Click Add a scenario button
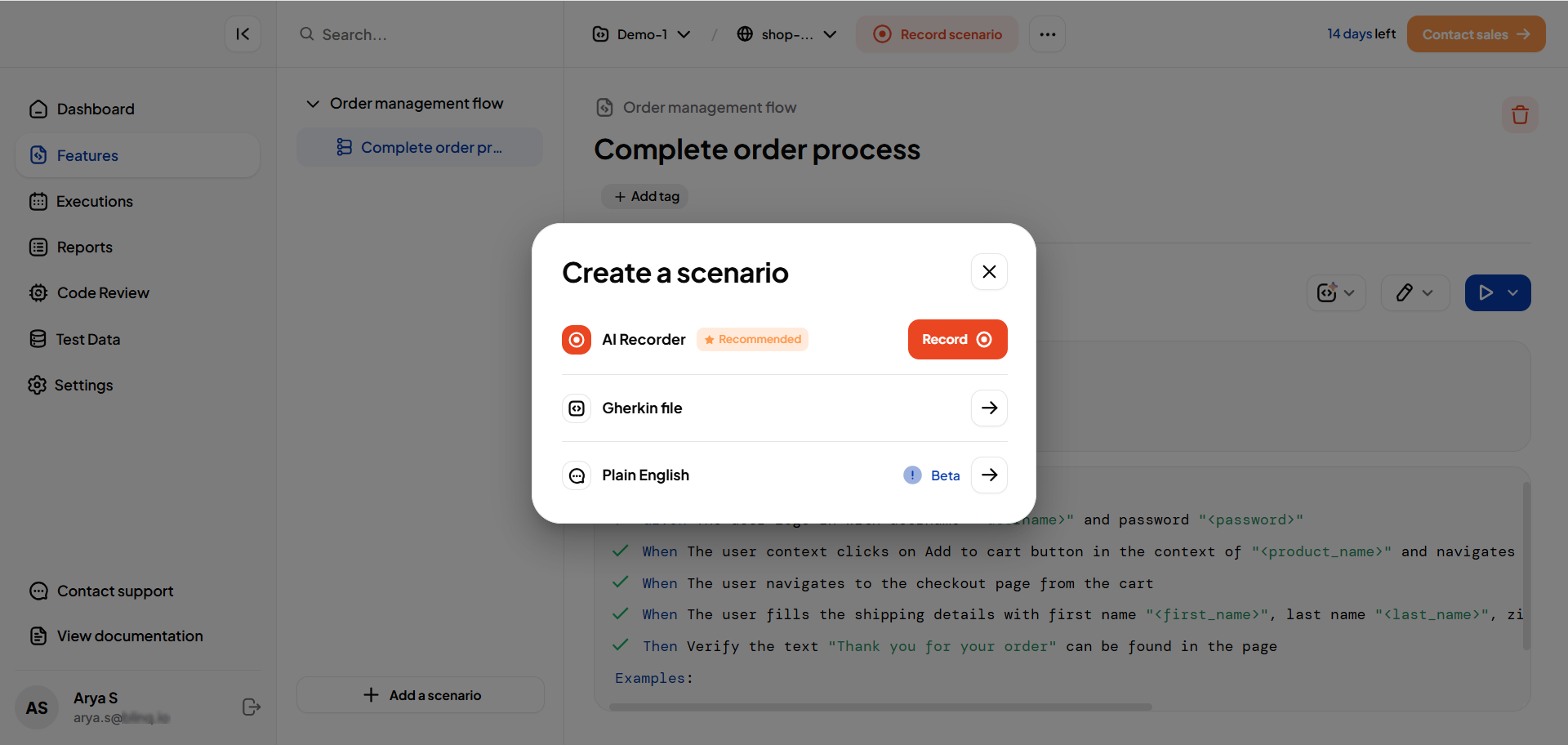 [x=421, y=695]
